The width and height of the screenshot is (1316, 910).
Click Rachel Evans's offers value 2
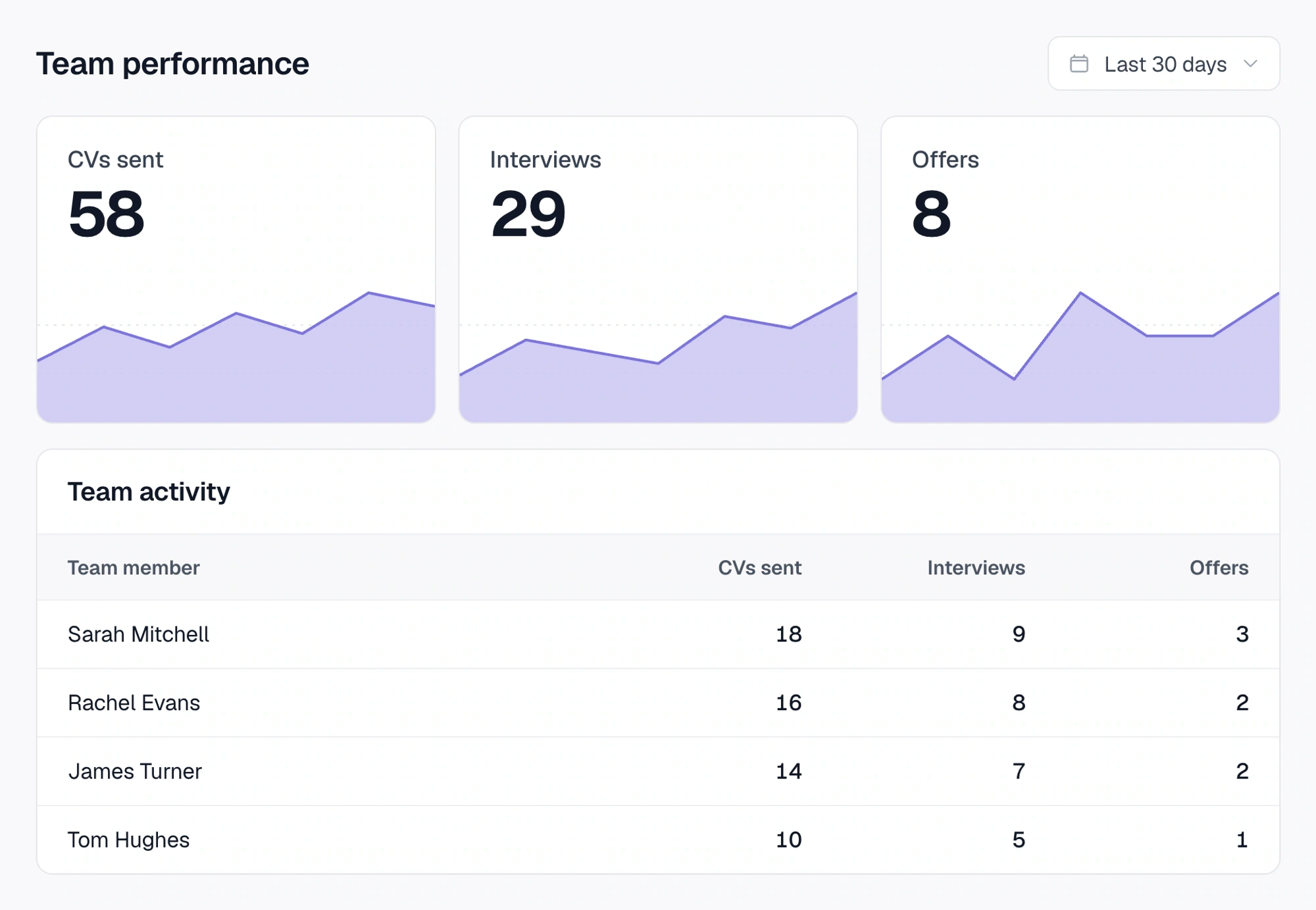(1242, 703)
